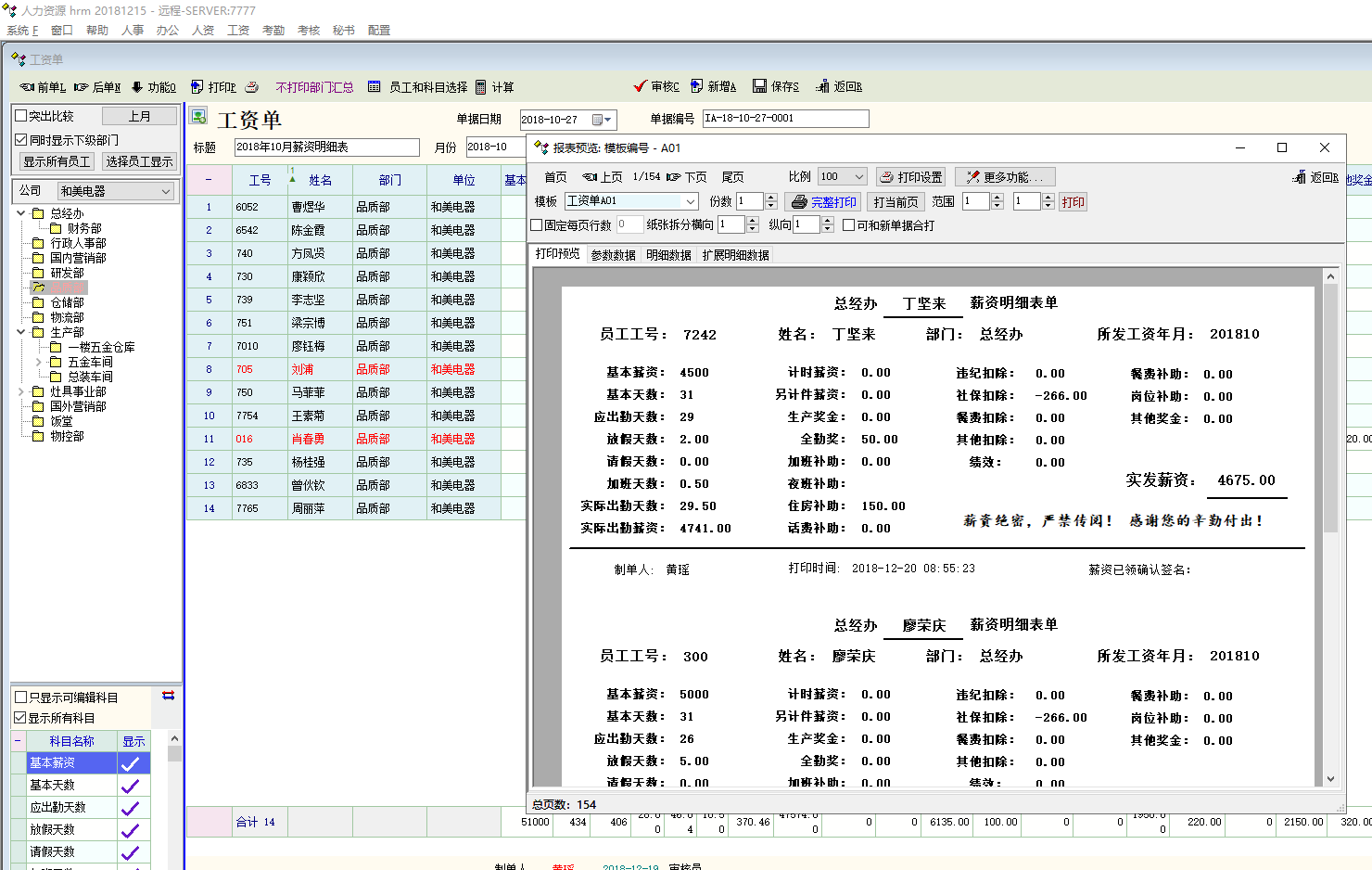Click the 计算 calculator icon

[480, 87]
